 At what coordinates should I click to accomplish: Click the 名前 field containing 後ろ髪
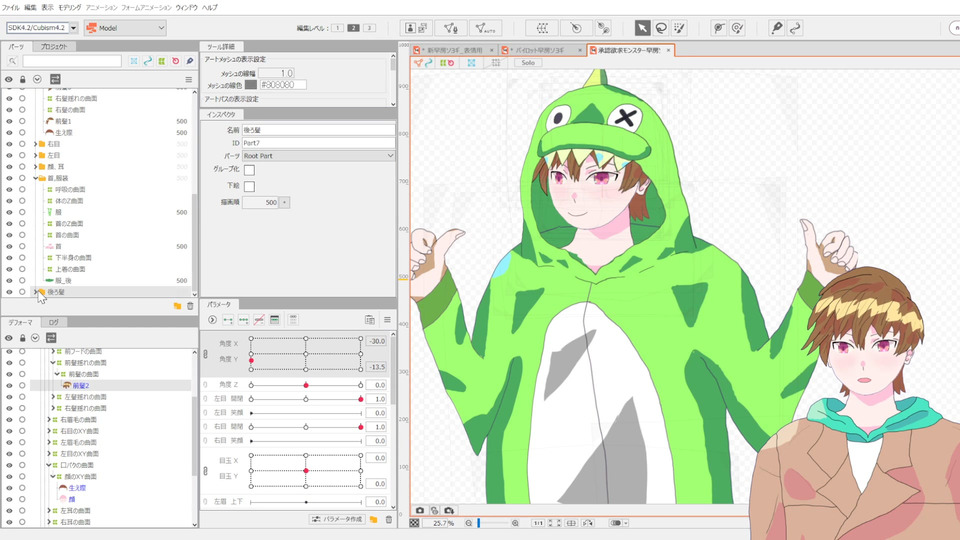pos(318,130)
